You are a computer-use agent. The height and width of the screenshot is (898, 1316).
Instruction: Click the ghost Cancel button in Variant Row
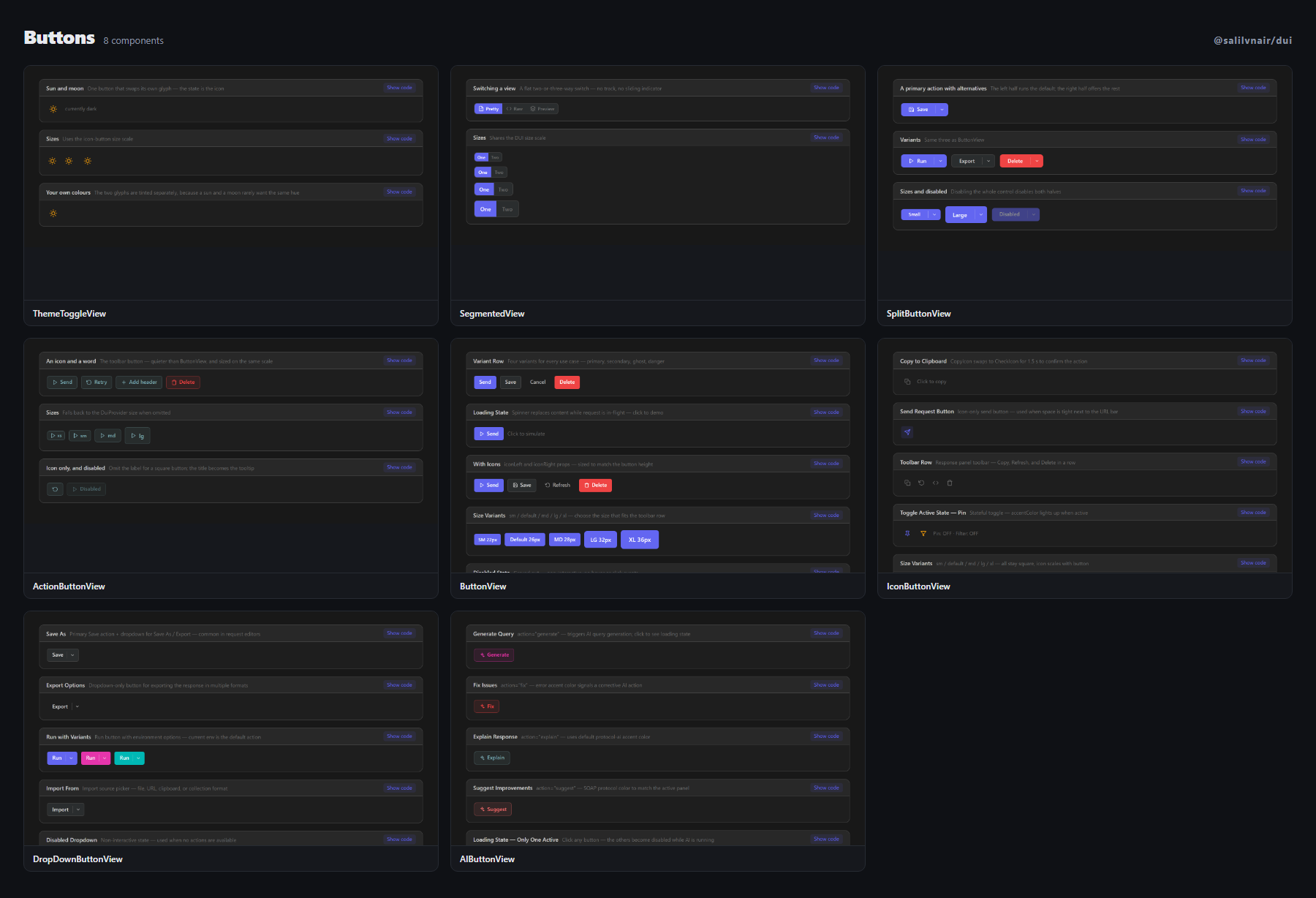537,382
